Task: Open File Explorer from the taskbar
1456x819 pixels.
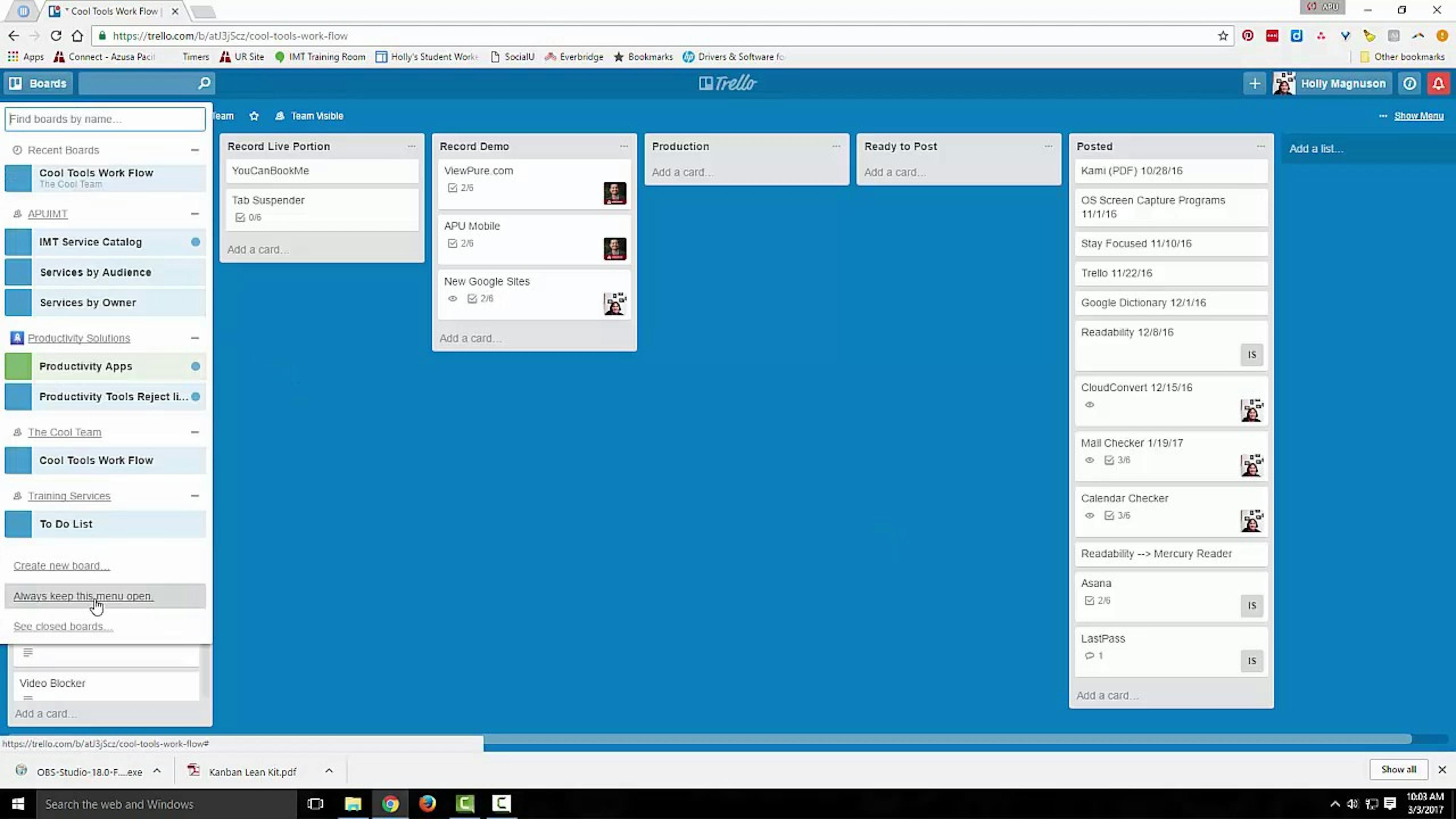Action: (x=353, y=804)
